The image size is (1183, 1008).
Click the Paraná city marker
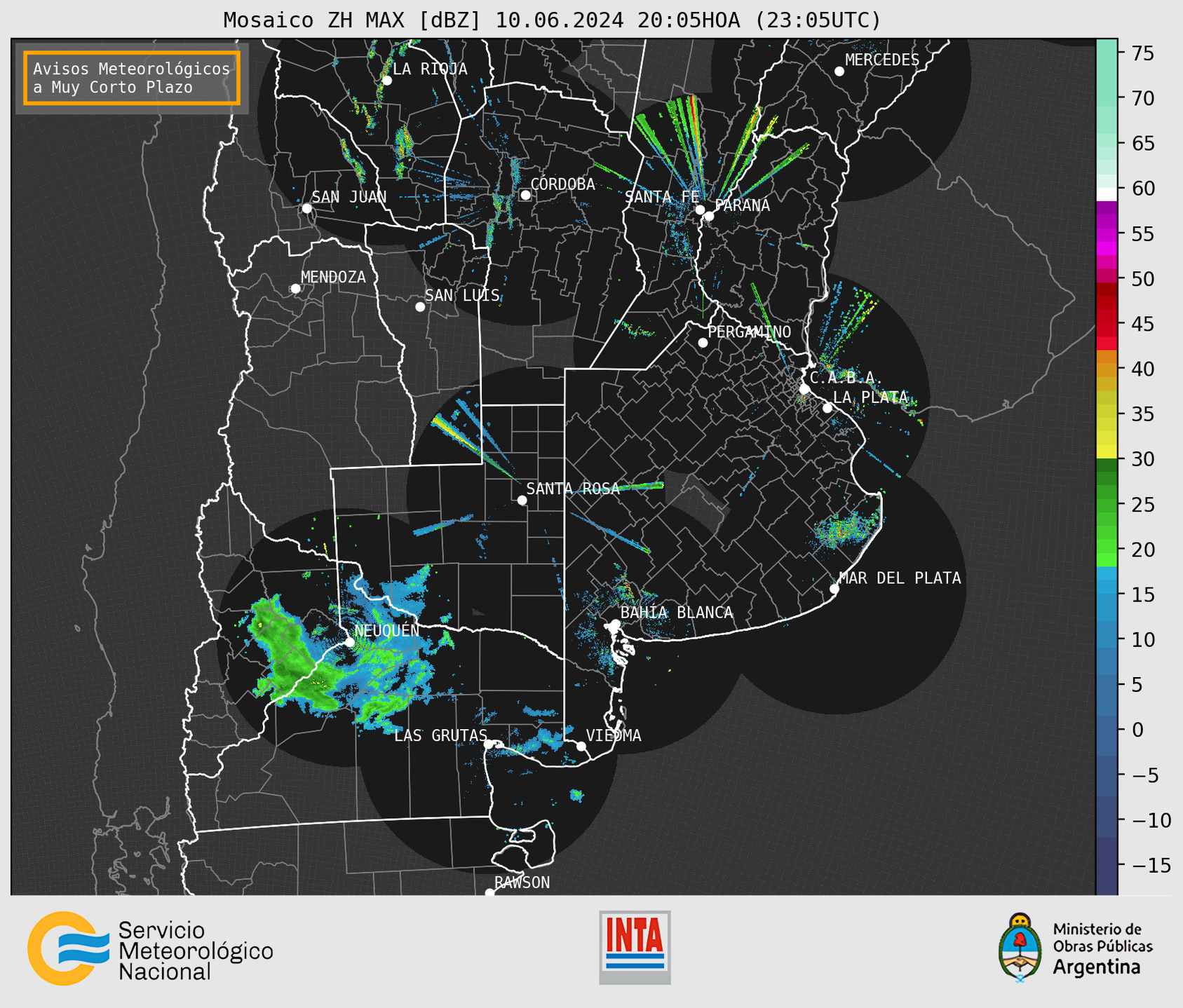click(709, 216)
